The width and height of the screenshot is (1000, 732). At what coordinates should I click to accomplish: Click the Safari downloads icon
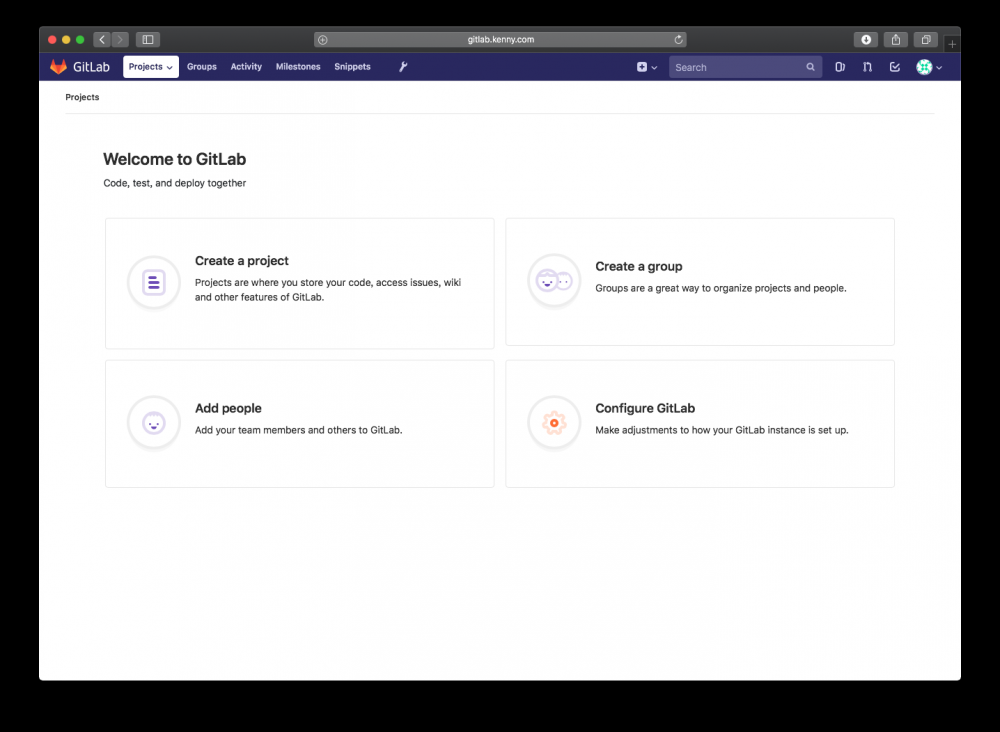coord(866,40)
